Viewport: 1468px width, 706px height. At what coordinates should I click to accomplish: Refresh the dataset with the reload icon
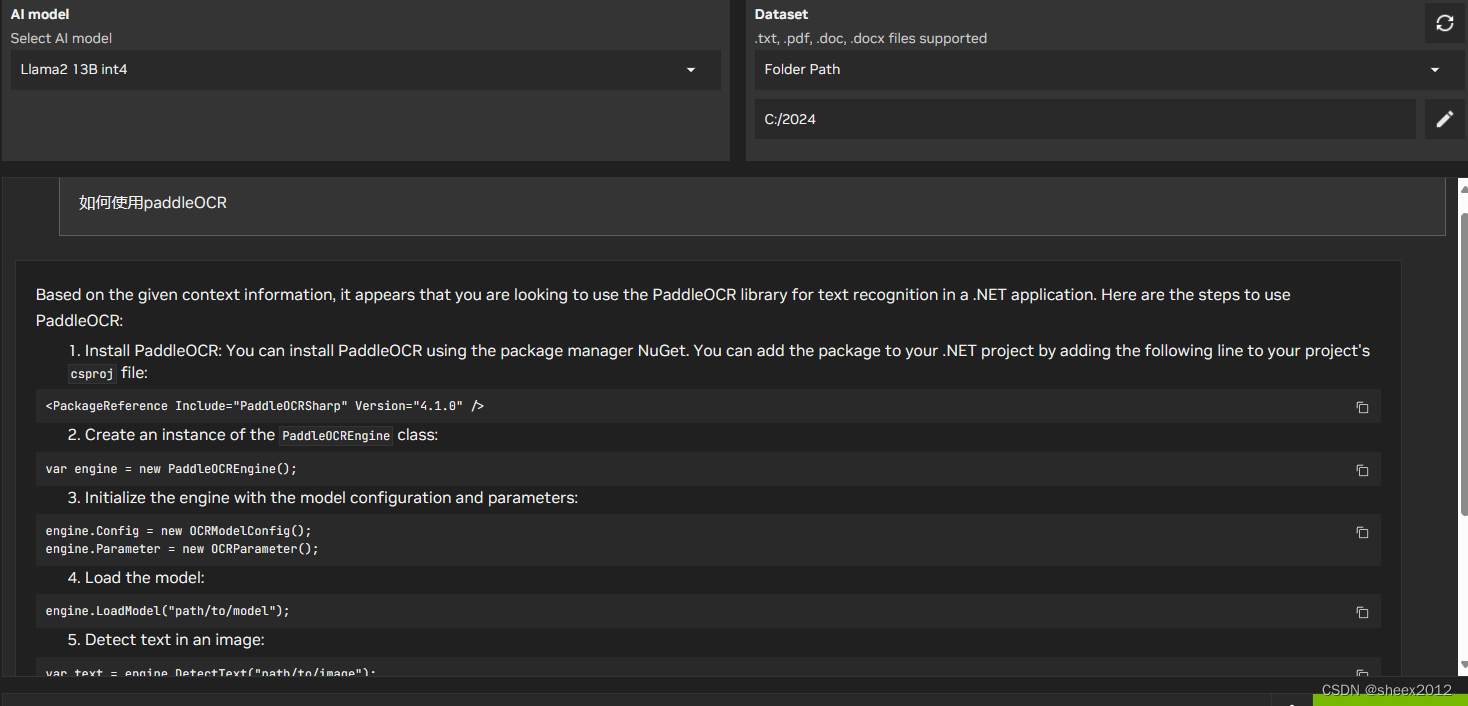coord(1444,23)
